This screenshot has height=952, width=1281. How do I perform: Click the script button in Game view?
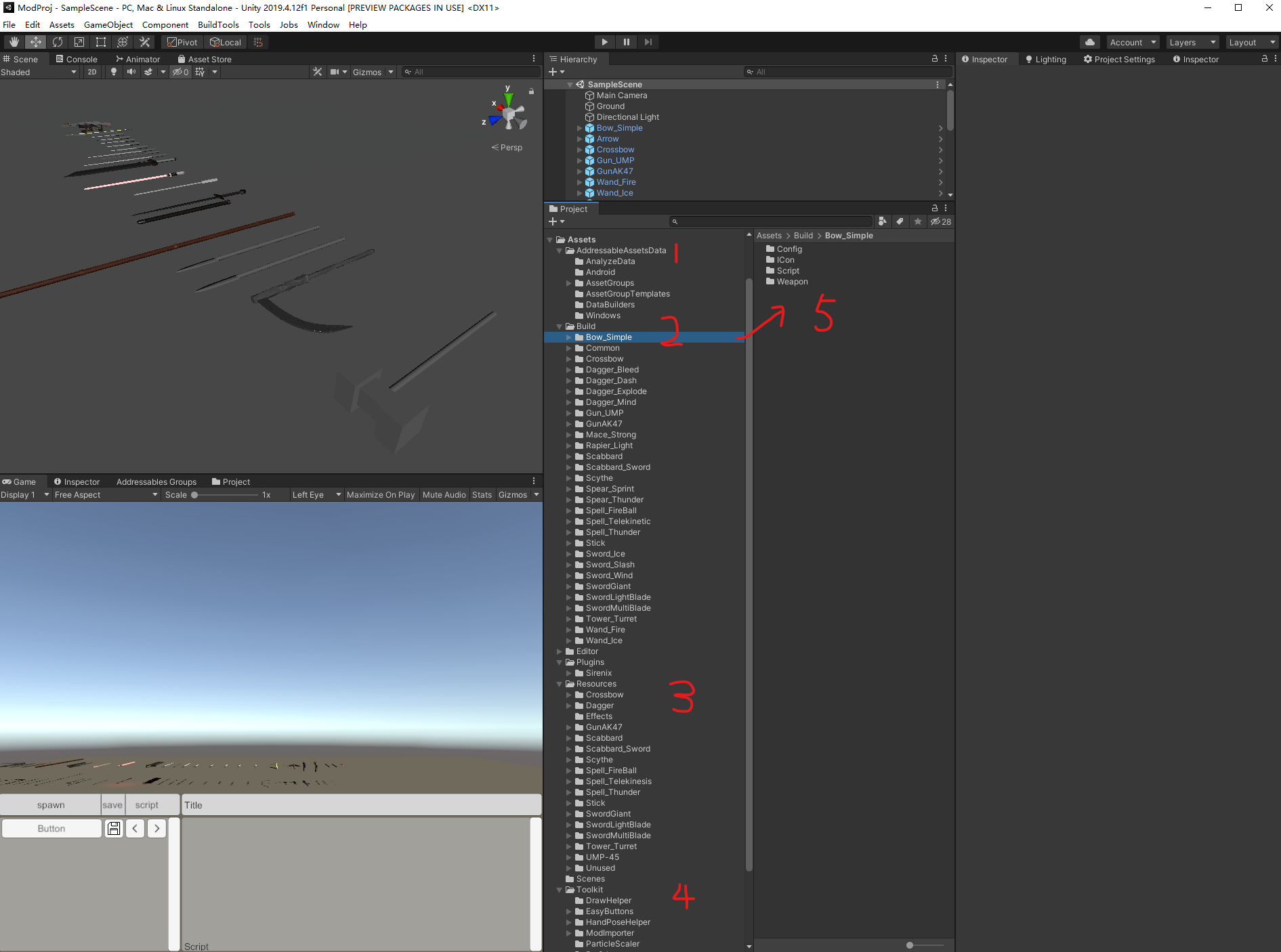147,804
